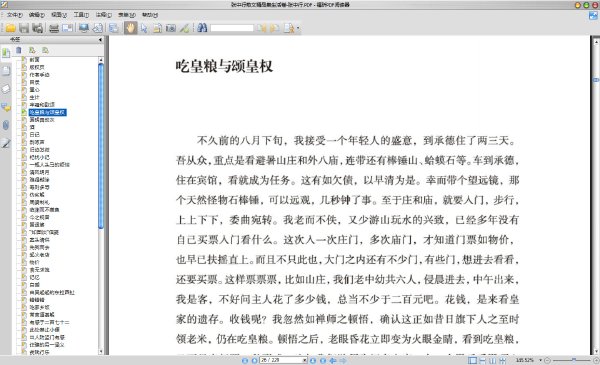The height and width of the screenshot is (365, 600).
Task: Click the previous view blue left arrow
Action: 333,360
